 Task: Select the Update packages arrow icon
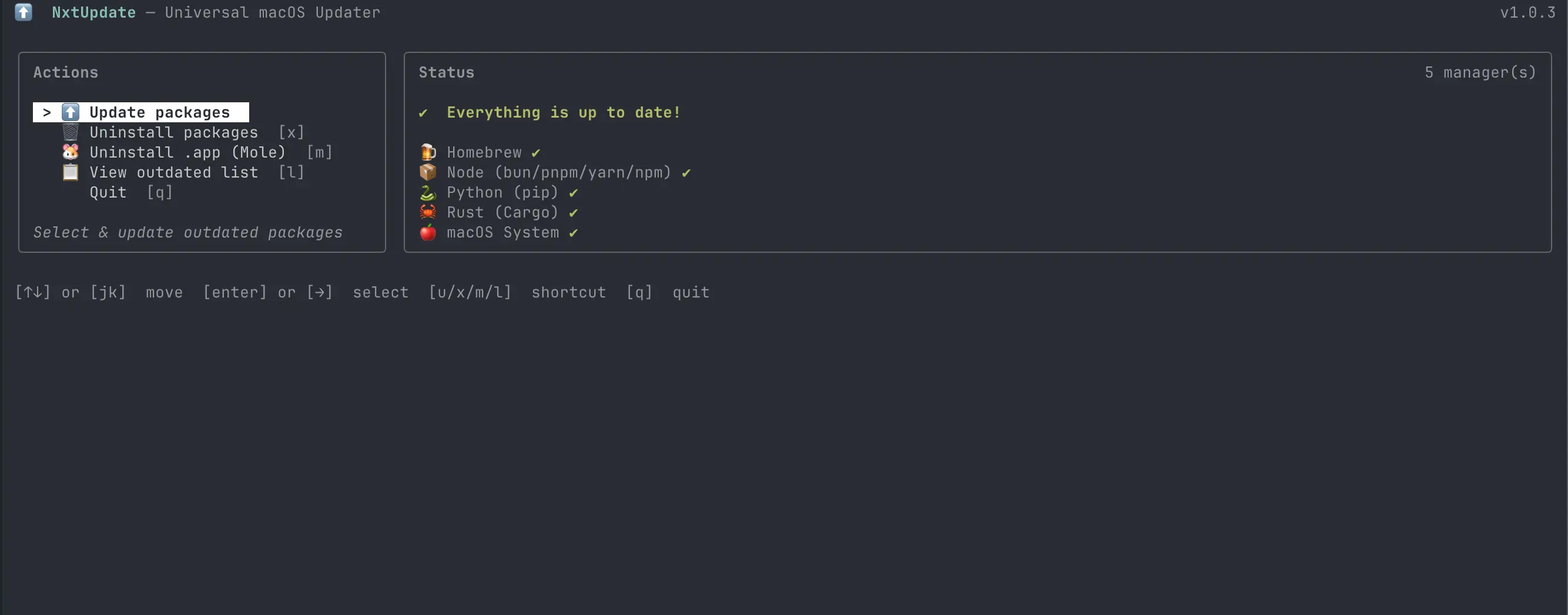click(70, 112)
